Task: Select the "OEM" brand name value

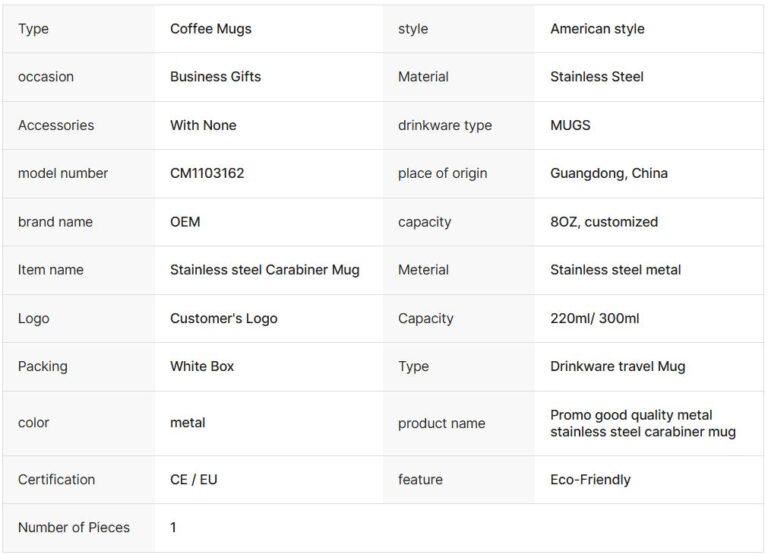Action: tap(185, 222)
